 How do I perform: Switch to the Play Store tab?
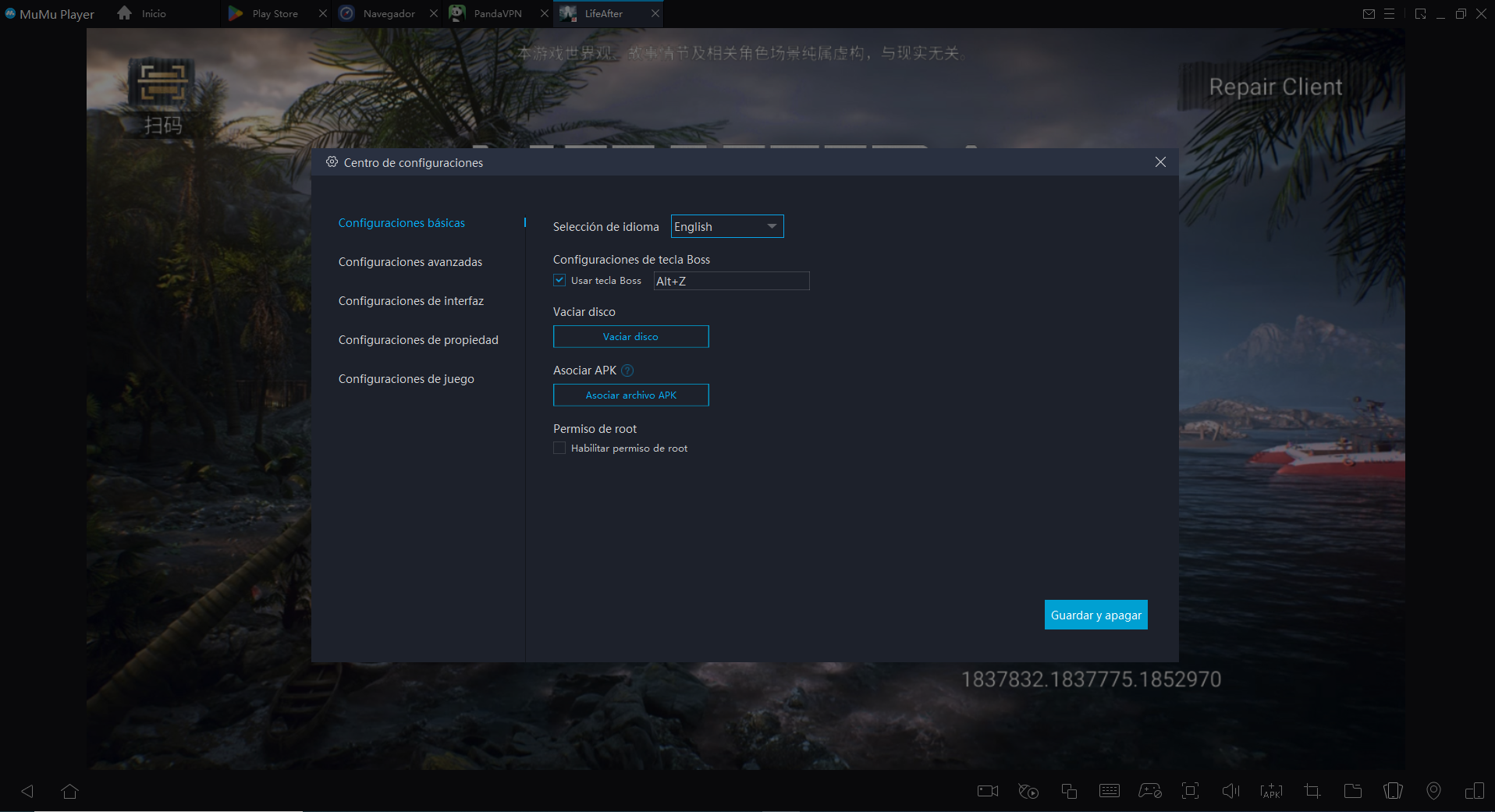[x=274, y=13]
